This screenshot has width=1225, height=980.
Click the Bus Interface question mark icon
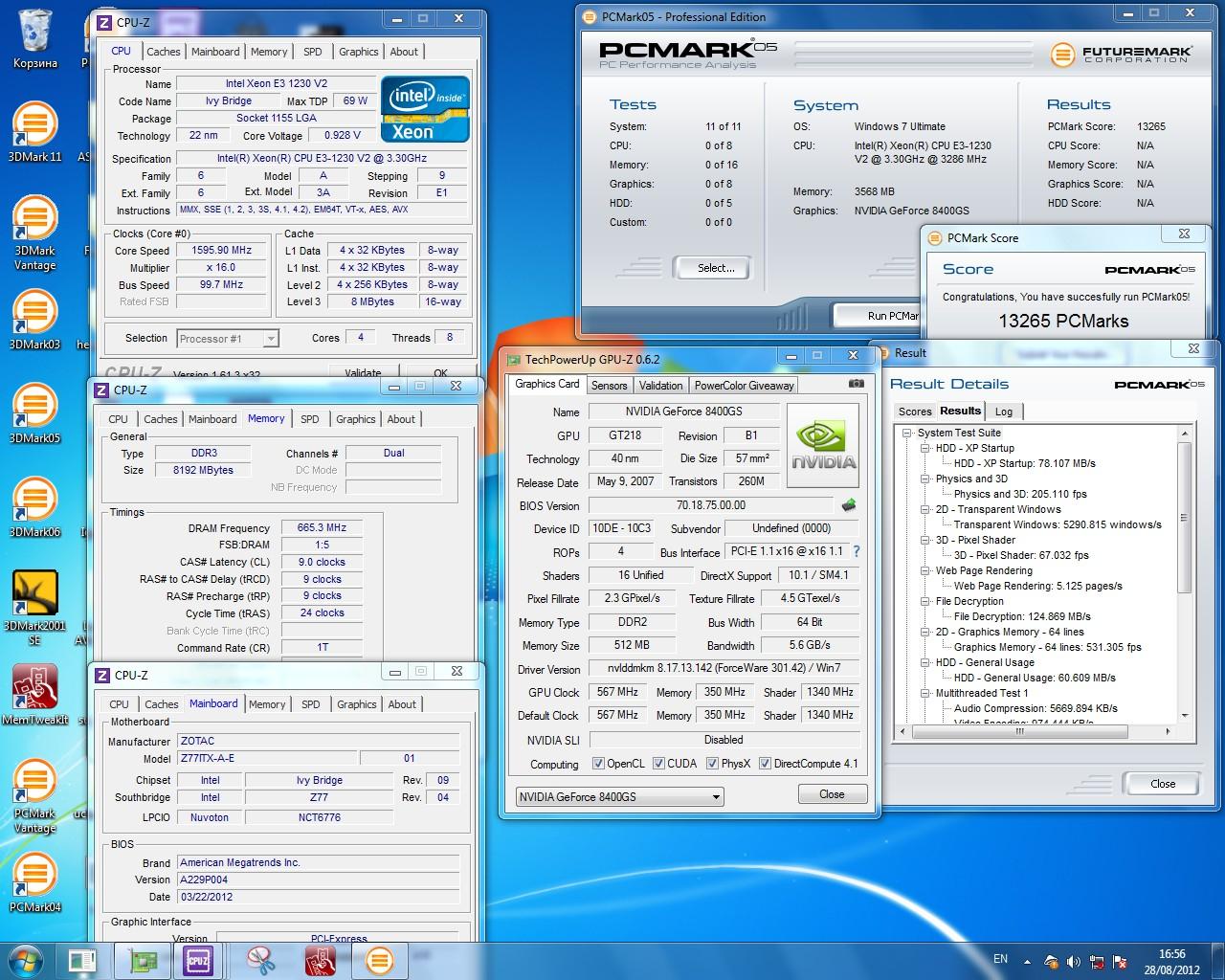point(856,551)
